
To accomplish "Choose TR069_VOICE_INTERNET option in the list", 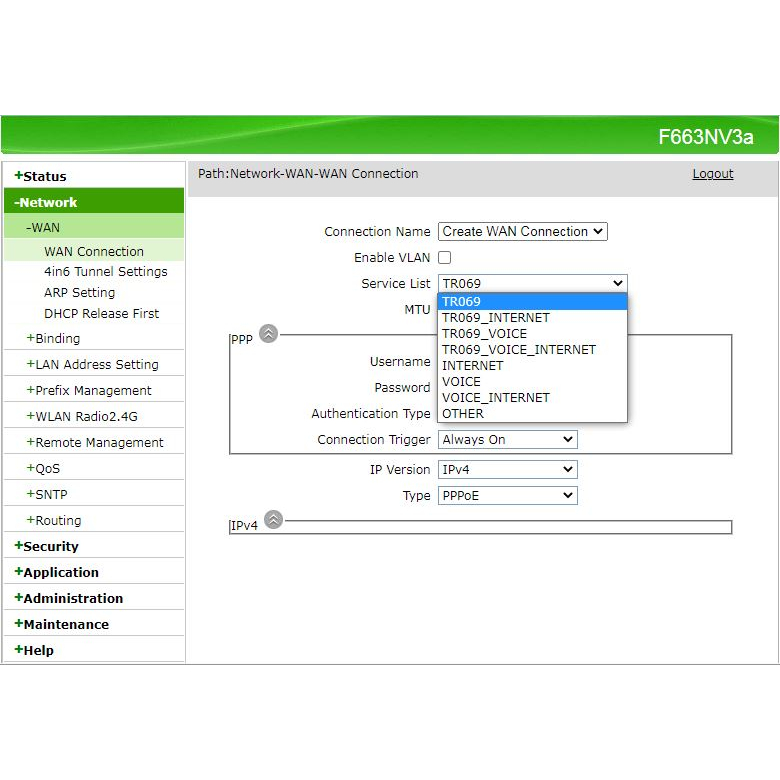I will click(x=518, y=350).
